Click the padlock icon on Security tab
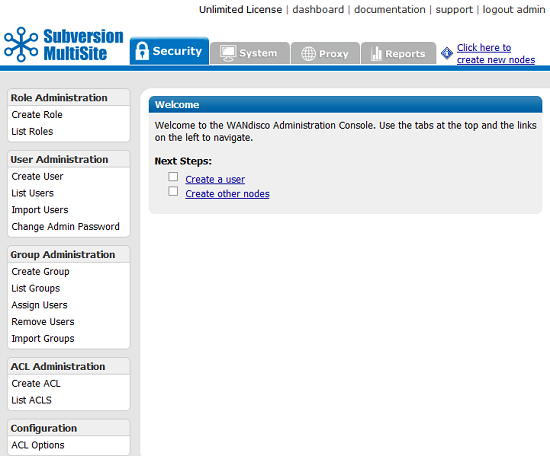 (142, 51)
